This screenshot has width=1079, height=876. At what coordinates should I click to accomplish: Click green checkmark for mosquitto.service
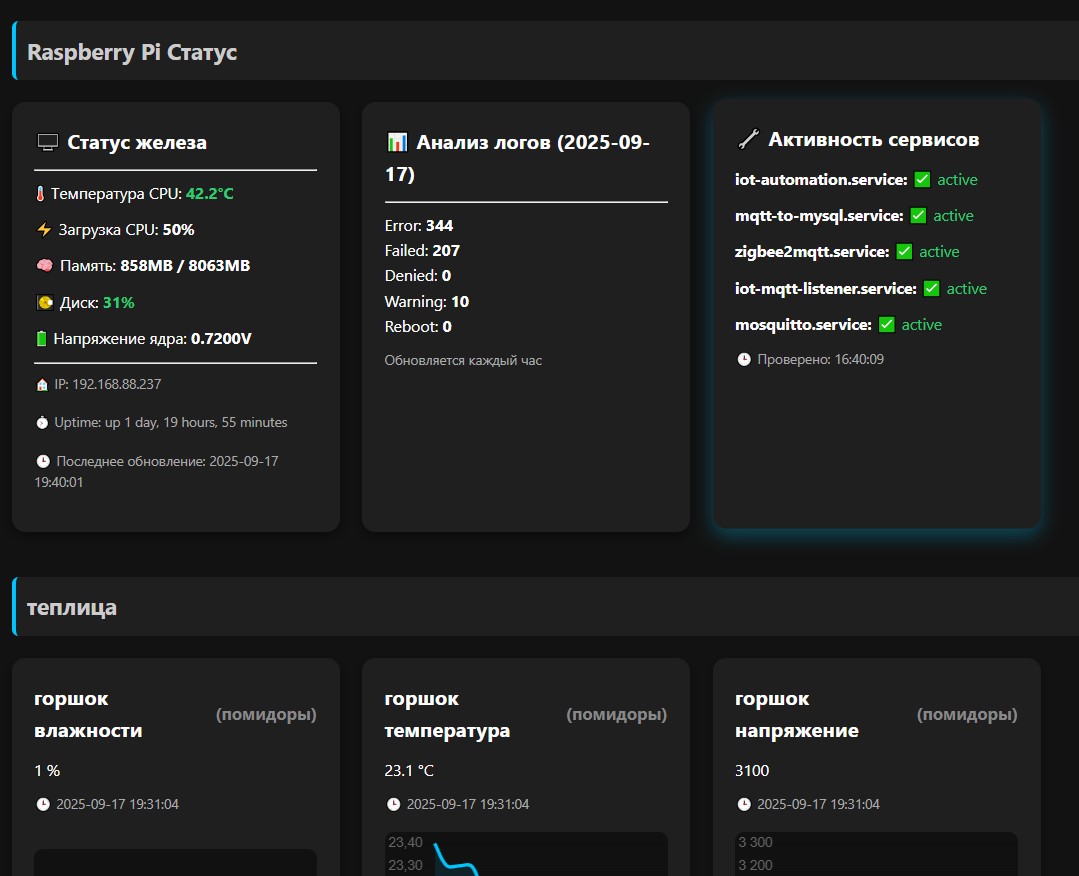pyautogui.click(x=886, y=325)
